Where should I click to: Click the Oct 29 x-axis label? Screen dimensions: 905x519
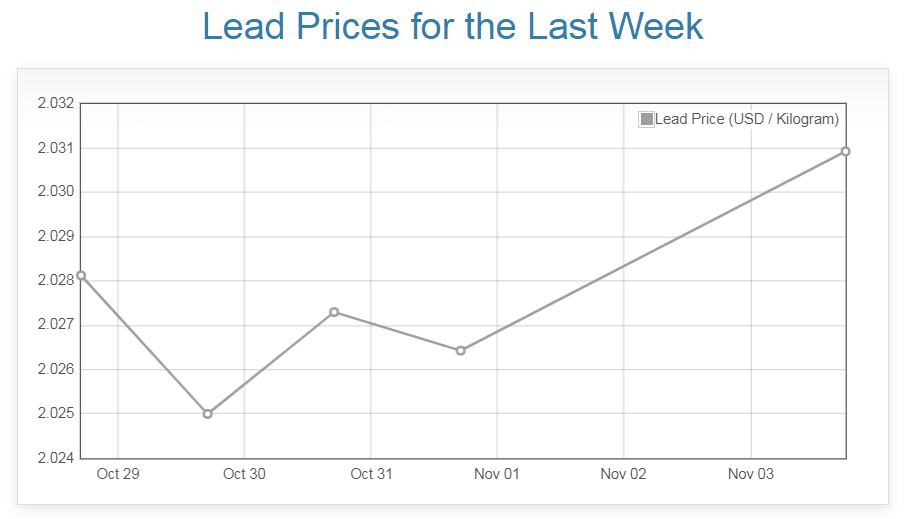[x=118, y=474]
